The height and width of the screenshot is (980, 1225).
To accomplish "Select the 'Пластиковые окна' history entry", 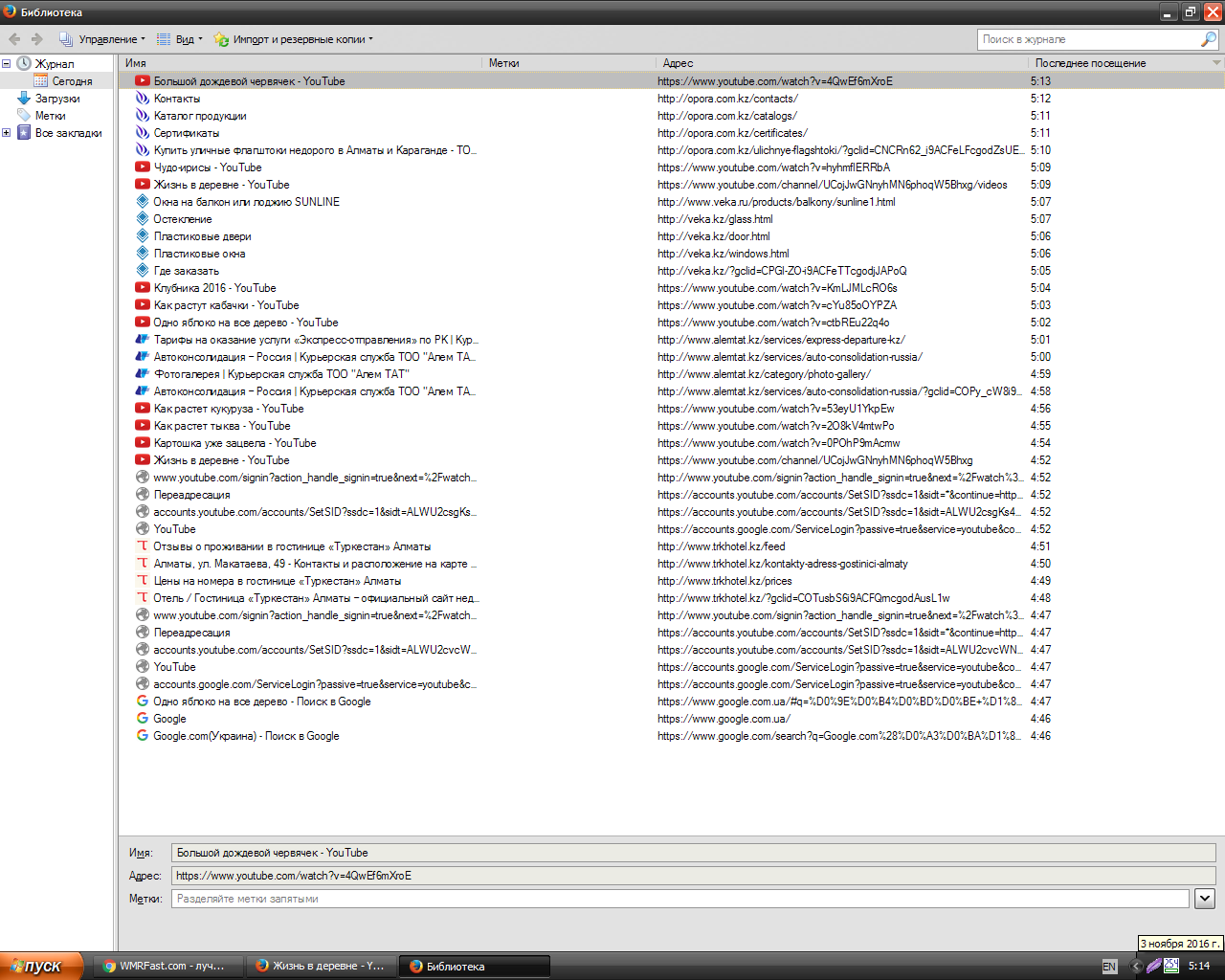I will (x=672, y=254).
